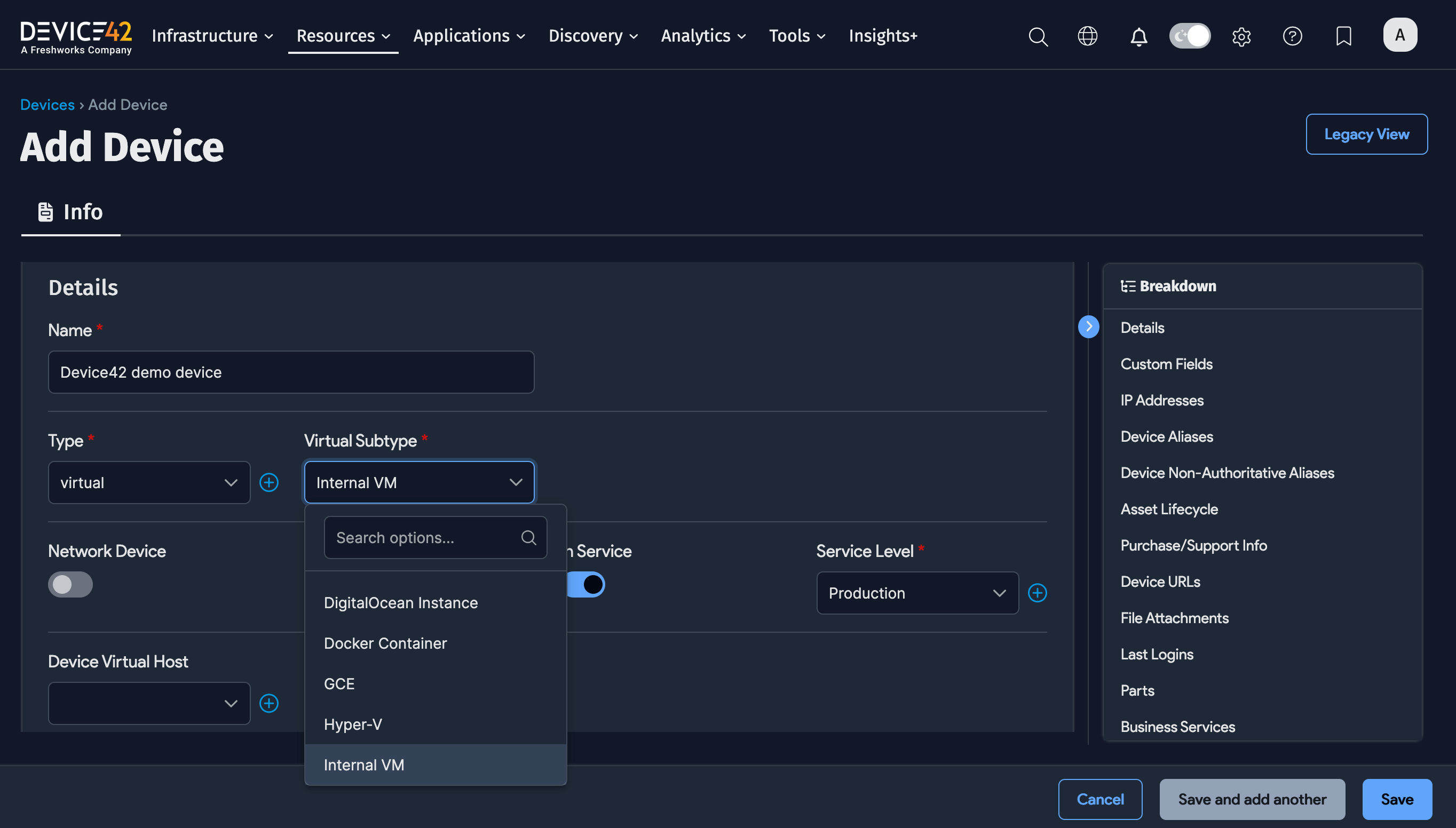Image resolution: width=1456 pixels, height=828 pixels.
Task: Open the settings gear icon
Action: (x=1241, y=36)
